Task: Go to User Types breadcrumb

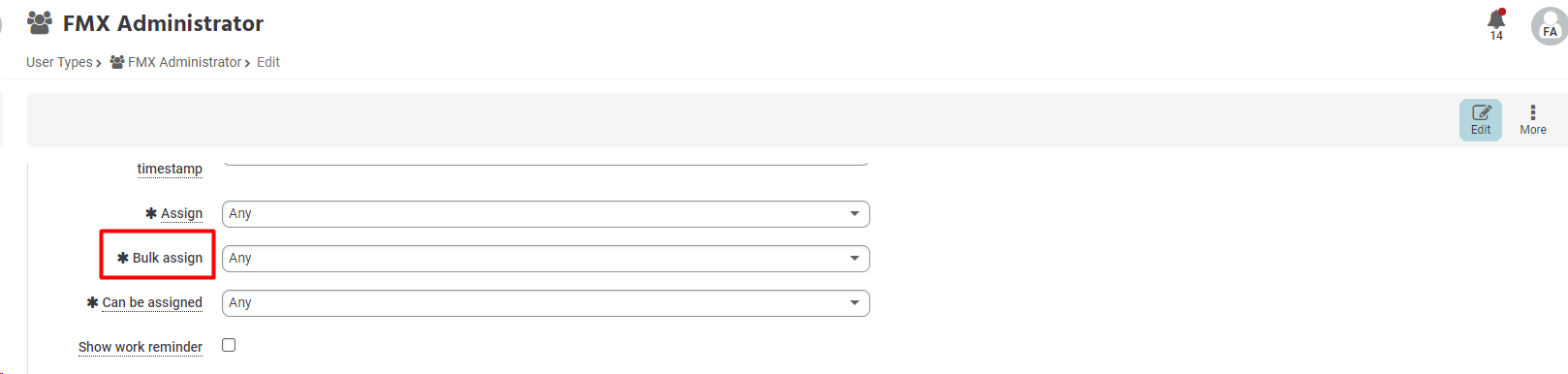Action: (59, 62)
